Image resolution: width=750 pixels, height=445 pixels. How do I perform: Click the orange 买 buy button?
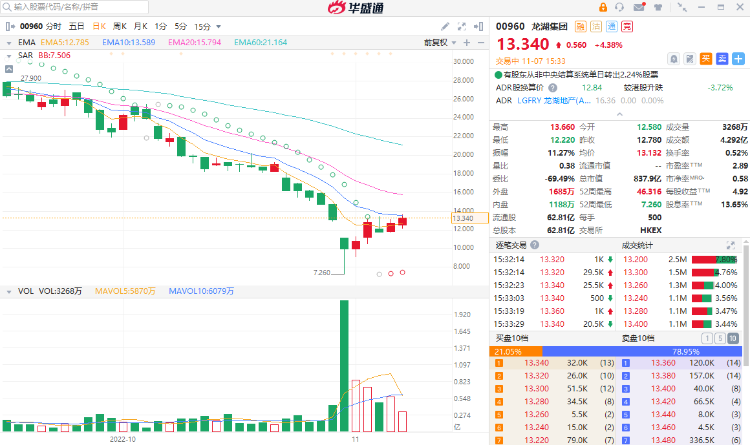pyautogui.click(x=706, y=59)
